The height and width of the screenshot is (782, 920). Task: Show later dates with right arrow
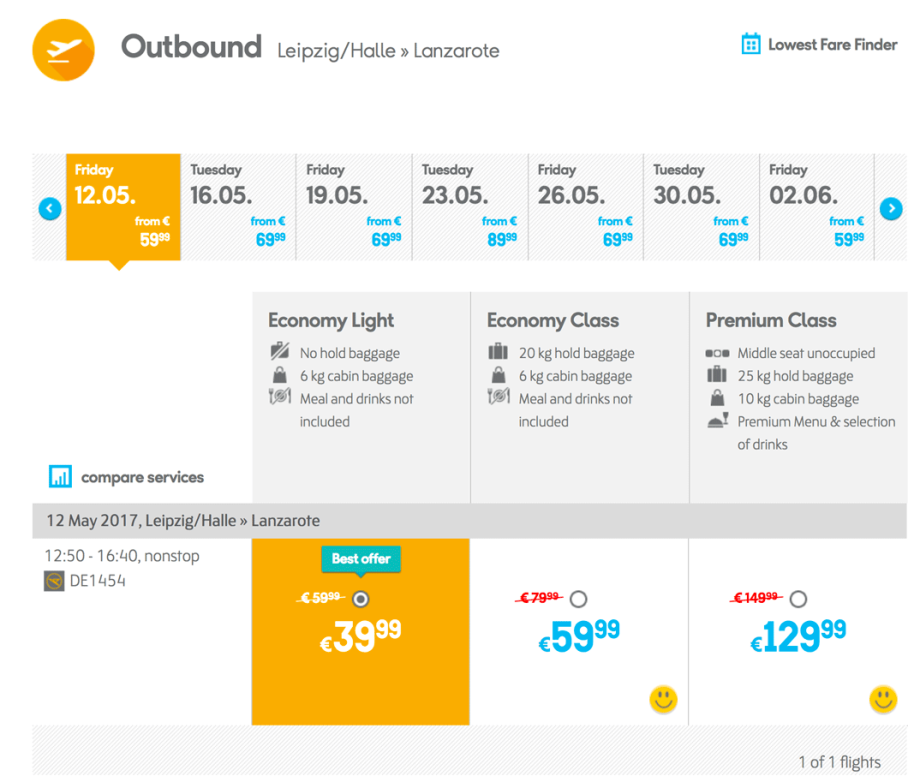point(890,208)
